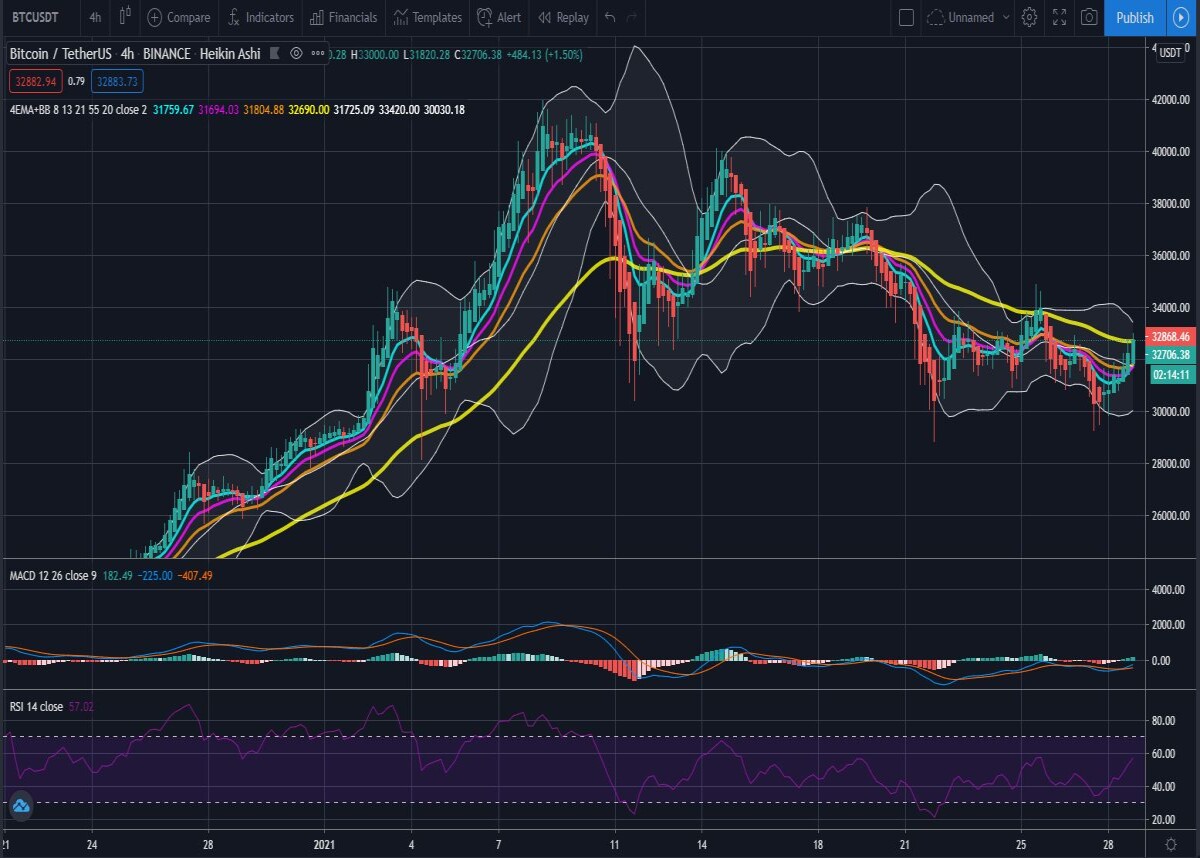This screenshot has height=858, width=1200.
Task: Click the MACD value 182.49
Action: coord(118,576)
